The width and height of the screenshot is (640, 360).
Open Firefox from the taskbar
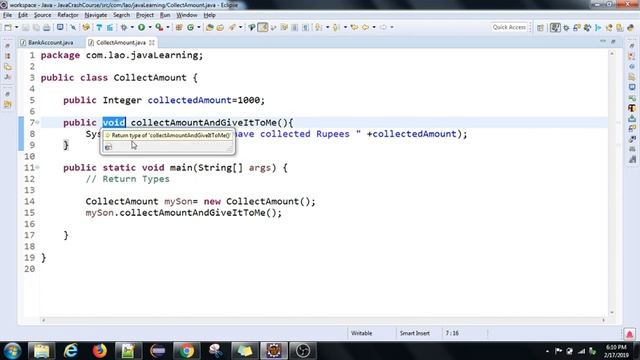pos(99,351)
